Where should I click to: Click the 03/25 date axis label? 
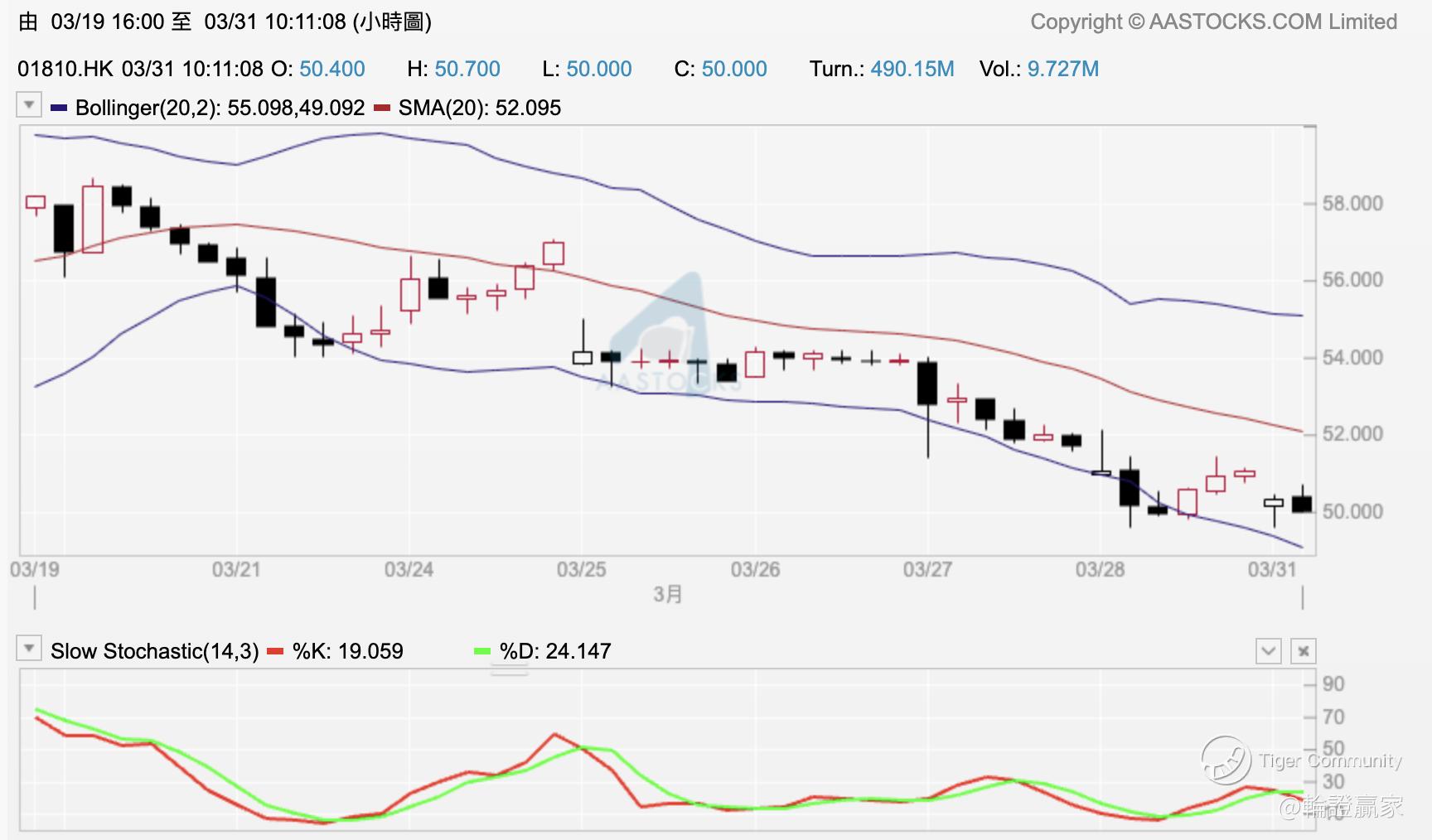581,570
